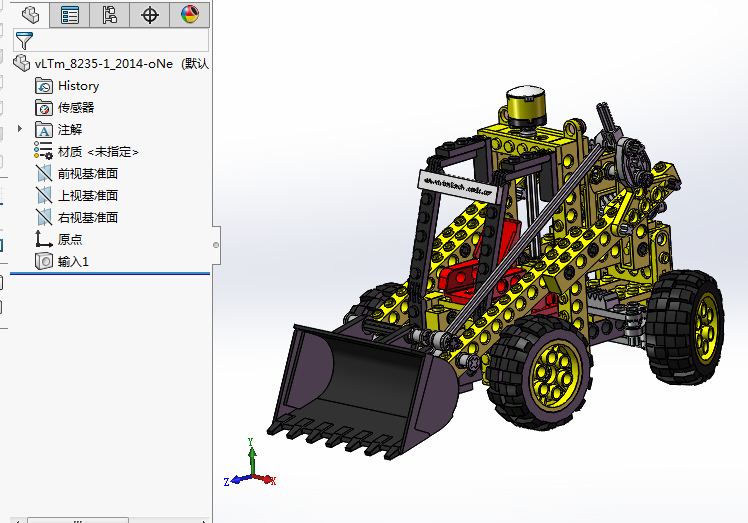This screenshot has width=748, height=523.
Task: Click the 传感器 sensors folder
Action: pyautogui.click(x=75, y=108)
